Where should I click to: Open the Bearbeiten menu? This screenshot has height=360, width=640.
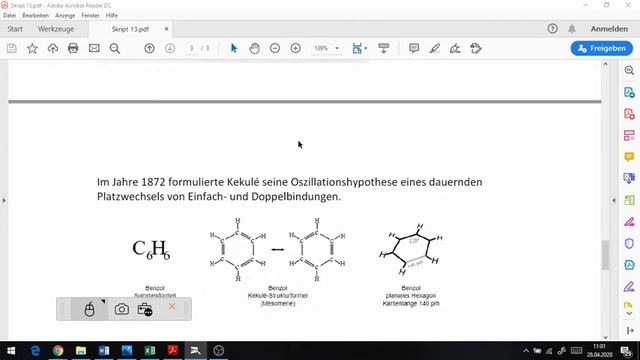(x=36, y=16)
